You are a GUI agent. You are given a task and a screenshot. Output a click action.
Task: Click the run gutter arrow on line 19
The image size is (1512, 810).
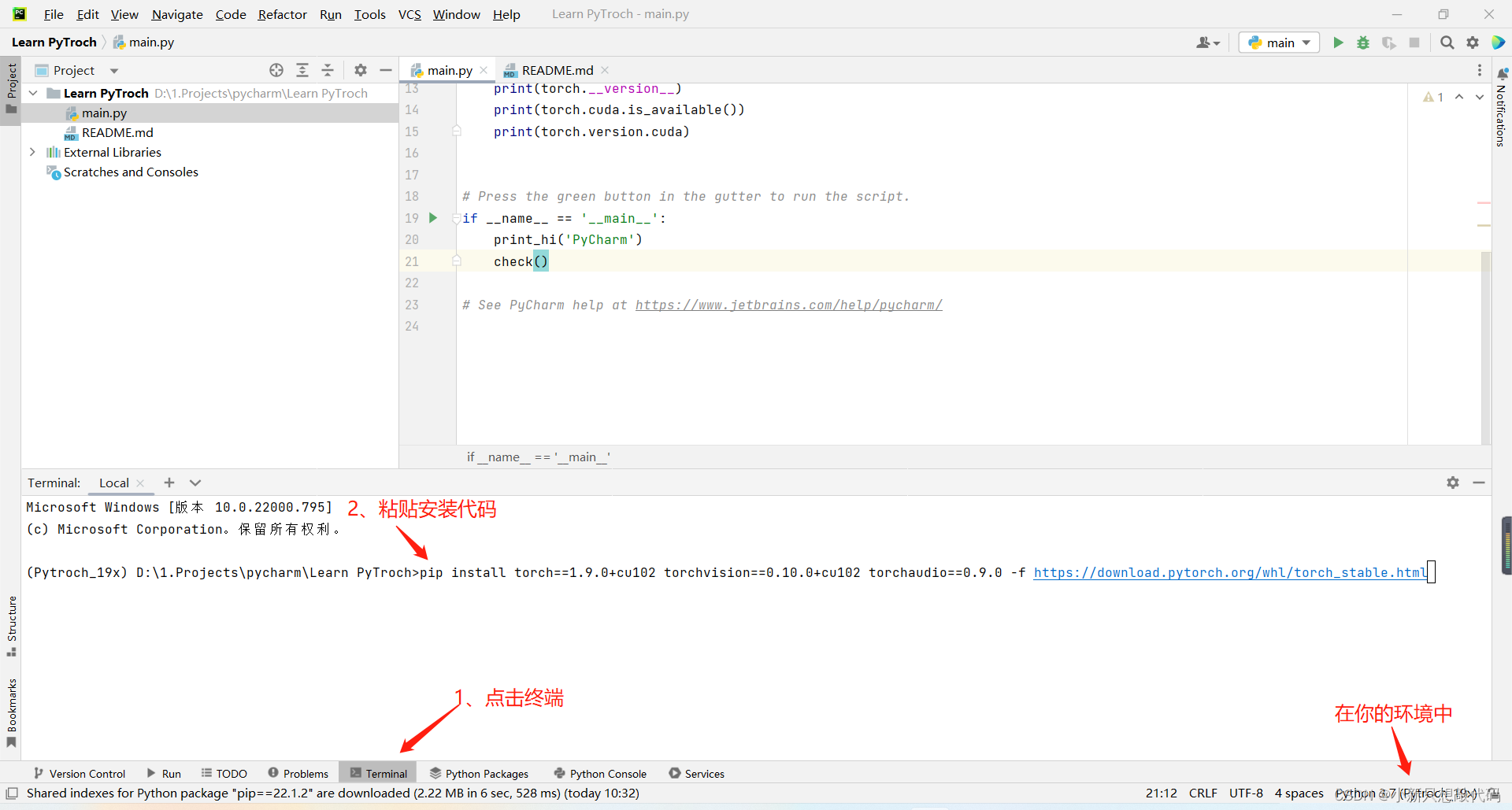pyautogui.click(x=432, y=218)
